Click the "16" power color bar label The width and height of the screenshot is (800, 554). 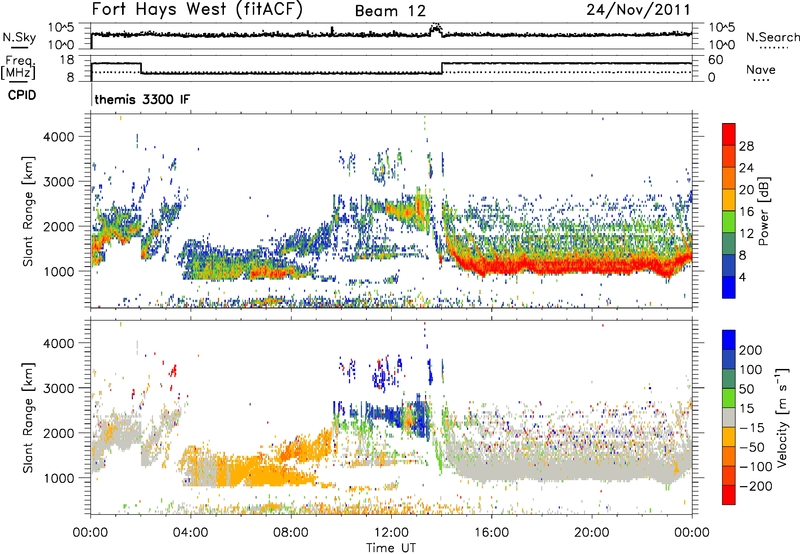click(746, 212)
